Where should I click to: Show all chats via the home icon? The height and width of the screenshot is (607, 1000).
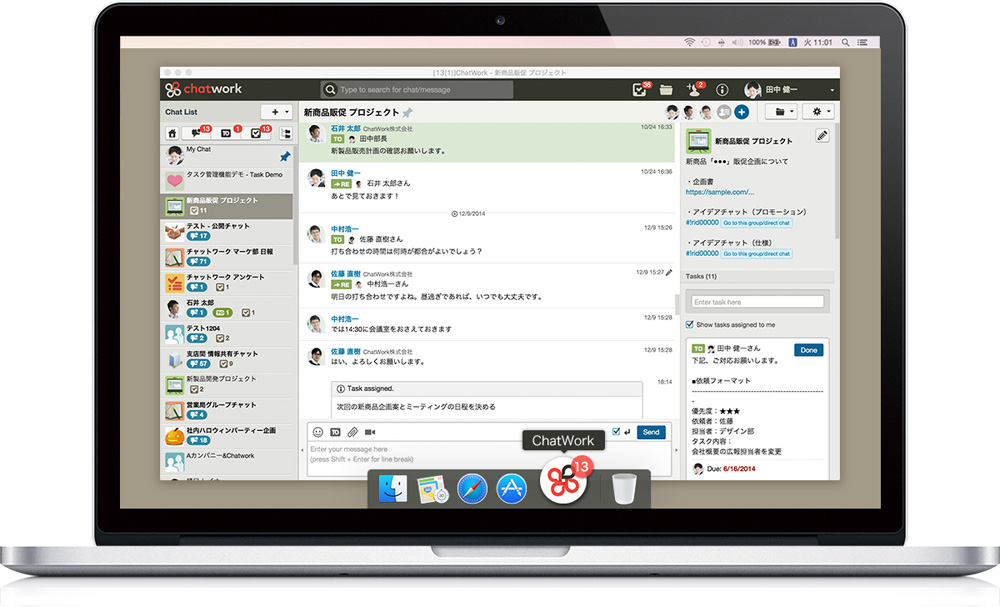[x=172, y=133]
